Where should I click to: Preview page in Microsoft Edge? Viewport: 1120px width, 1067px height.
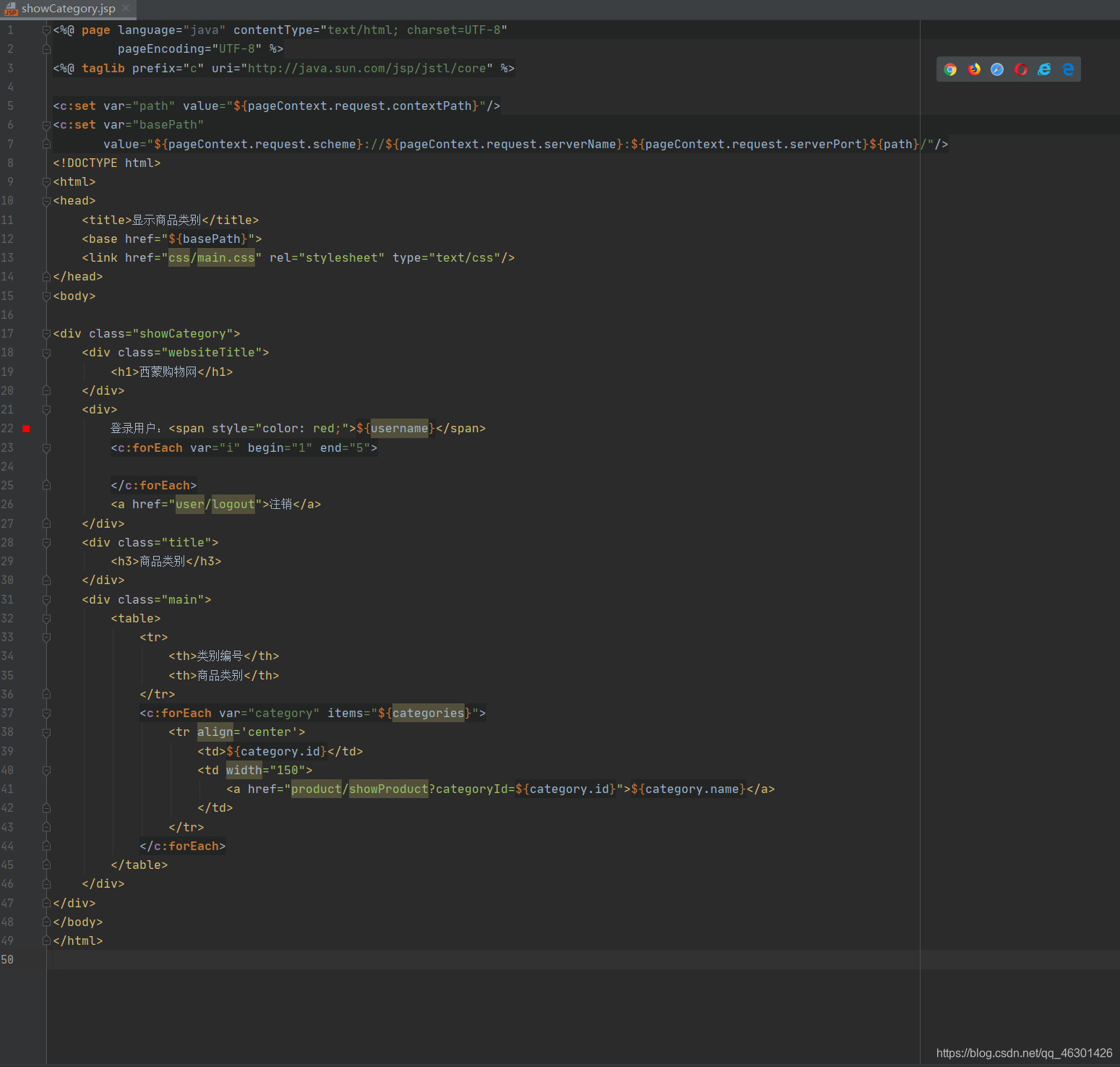[x=1068, y=69]
